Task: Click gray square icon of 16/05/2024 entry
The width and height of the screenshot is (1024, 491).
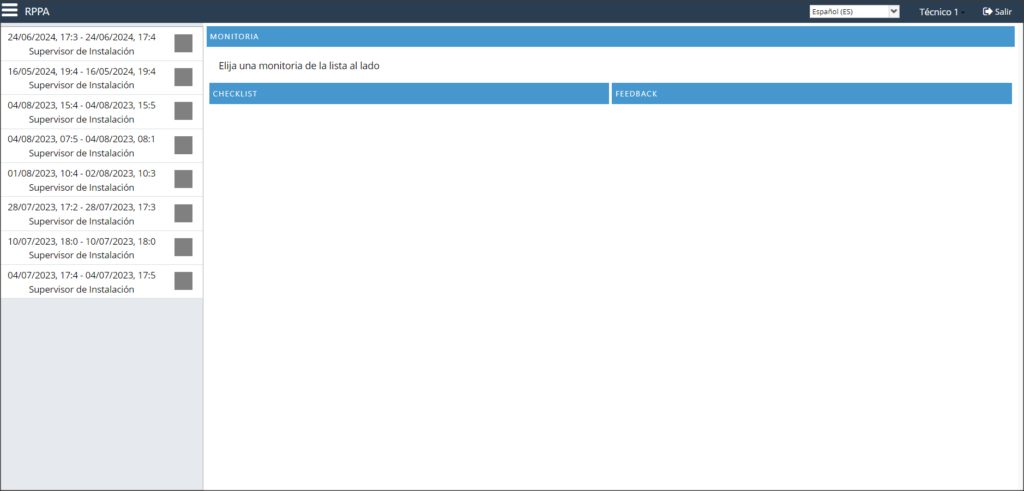Action: [x=184, y=77]
